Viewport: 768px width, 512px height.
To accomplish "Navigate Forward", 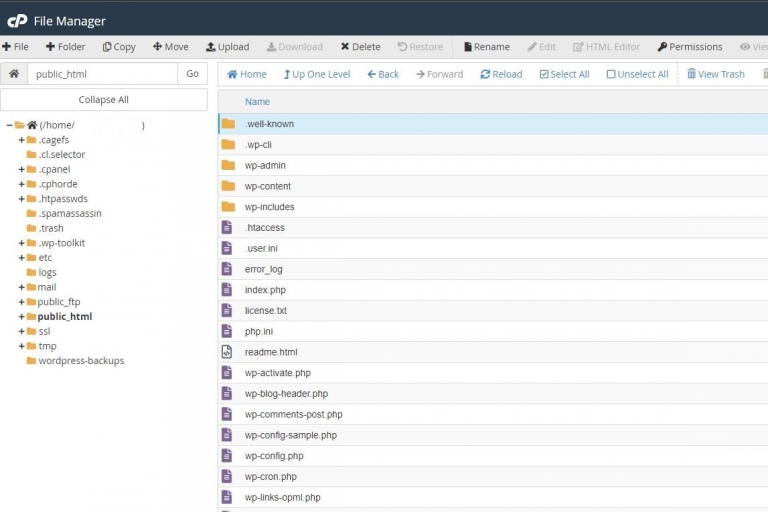I will [x=439, y=74].
